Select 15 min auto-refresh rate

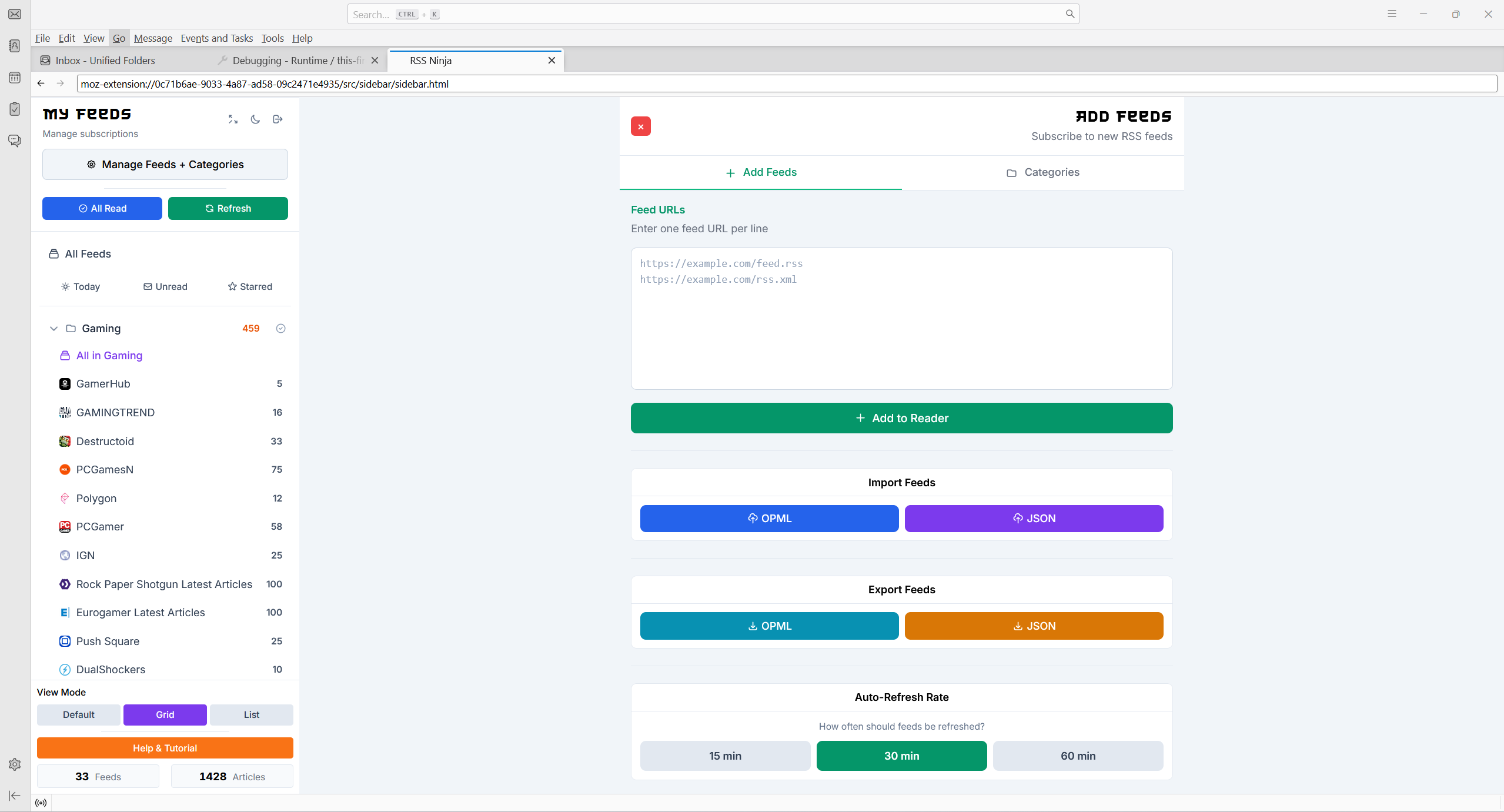coord(724,756)
